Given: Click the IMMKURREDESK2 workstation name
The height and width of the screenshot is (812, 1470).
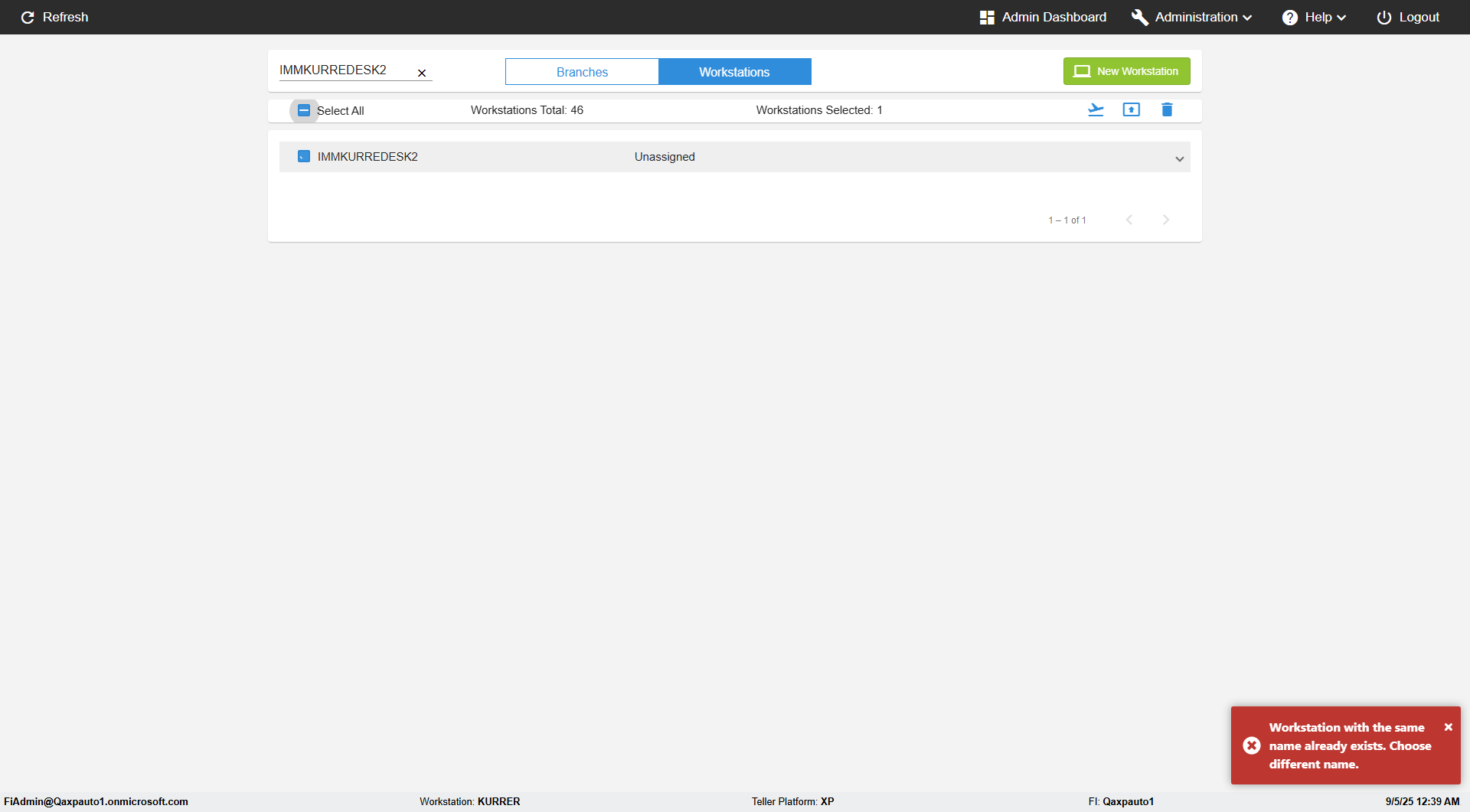Looking at the screenshot, I should click(367, 157).
